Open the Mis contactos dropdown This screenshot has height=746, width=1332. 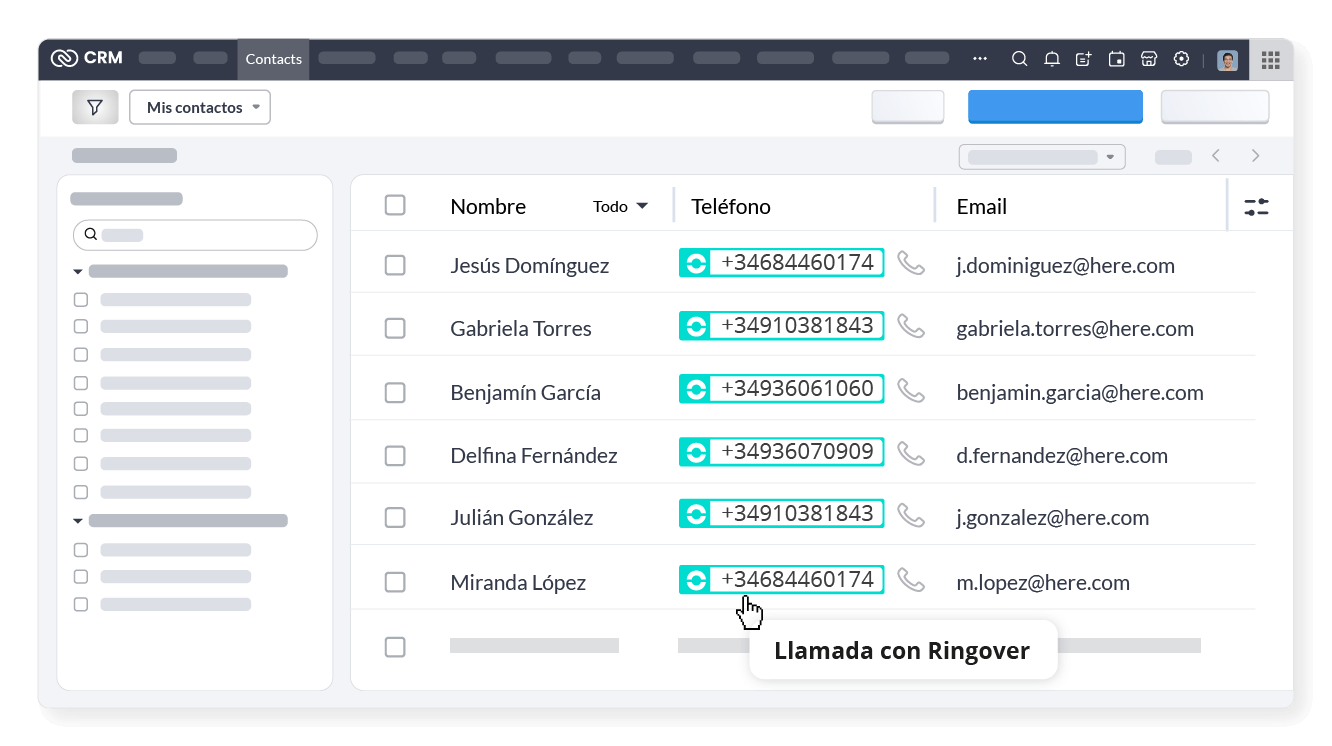click(199, 106)
